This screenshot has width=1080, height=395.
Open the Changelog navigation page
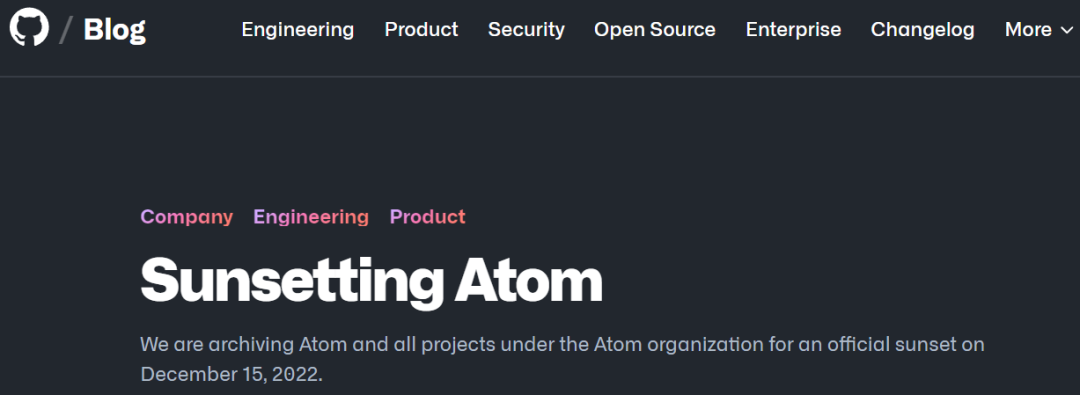point(922,30)
